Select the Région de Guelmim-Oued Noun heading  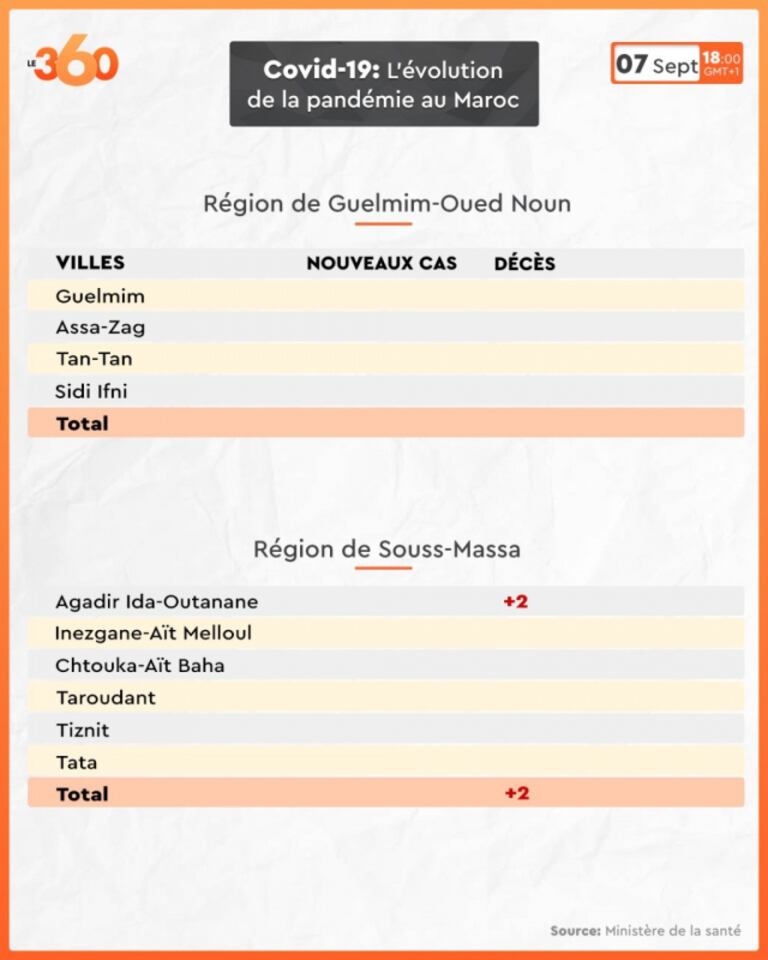click(x=387, y=204)
